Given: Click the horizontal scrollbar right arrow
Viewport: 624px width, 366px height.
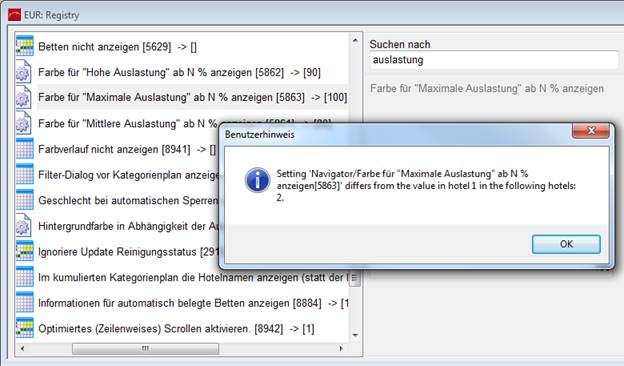Looking at the screenshot, I should pyautogui.click(x=341, y=348).
